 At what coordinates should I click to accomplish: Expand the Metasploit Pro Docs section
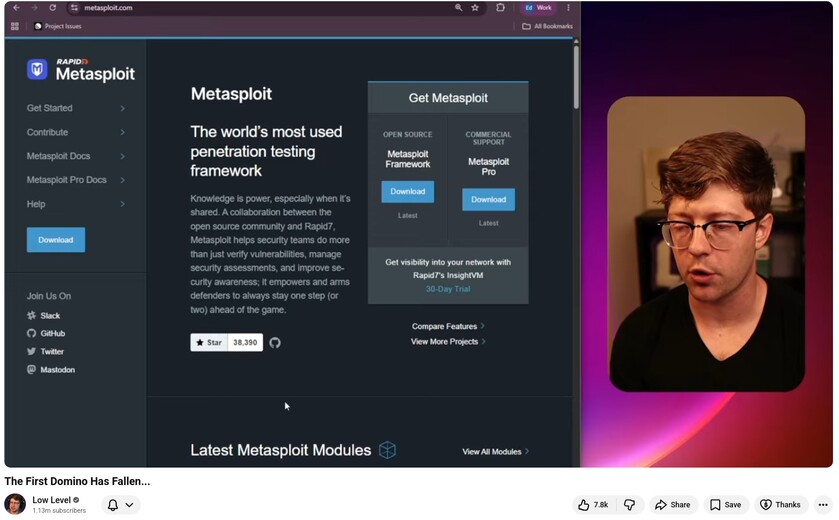point(75,180)
